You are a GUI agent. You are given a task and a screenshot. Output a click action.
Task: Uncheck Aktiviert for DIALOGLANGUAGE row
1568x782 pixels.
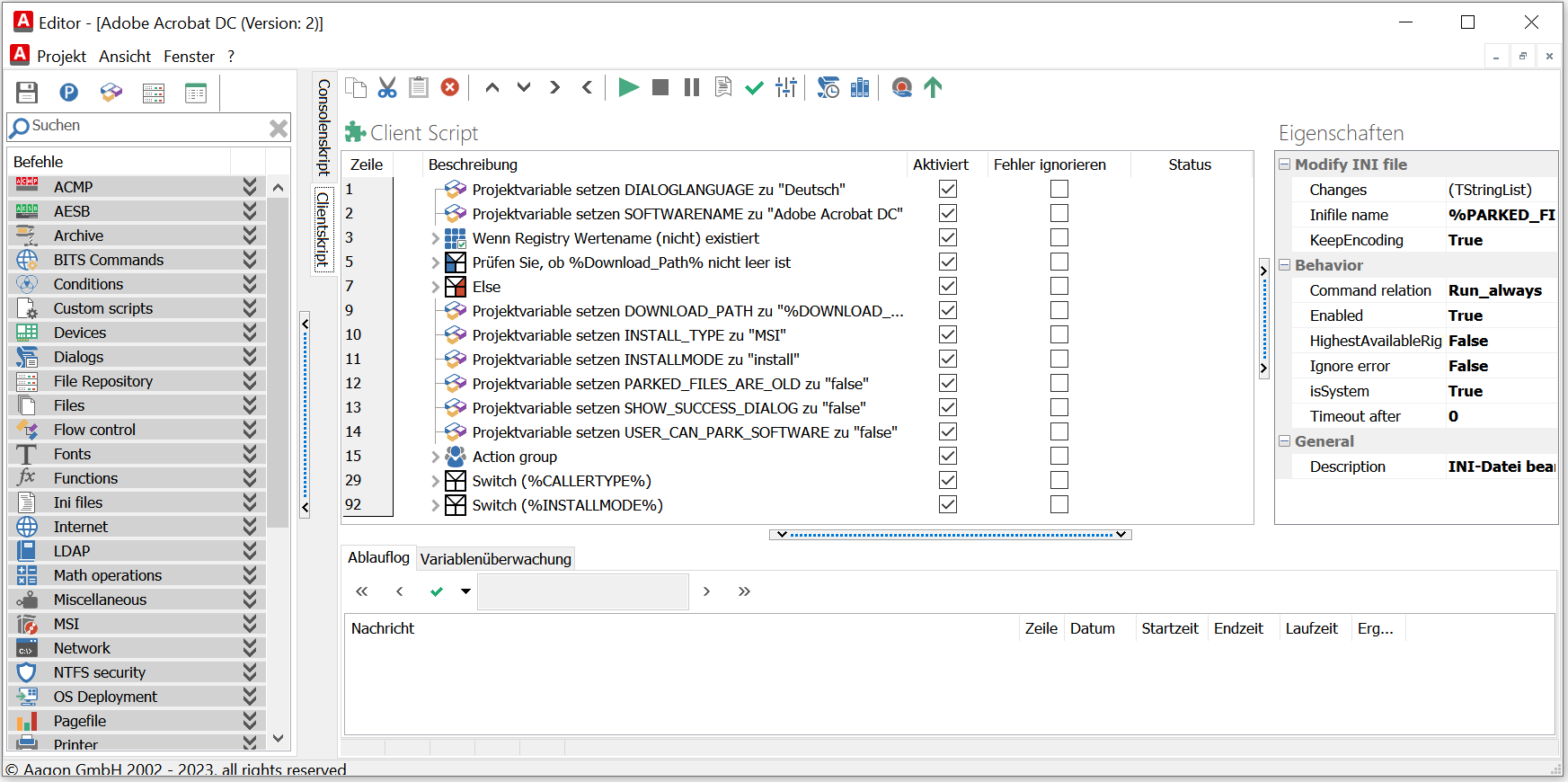pos(947,190)
